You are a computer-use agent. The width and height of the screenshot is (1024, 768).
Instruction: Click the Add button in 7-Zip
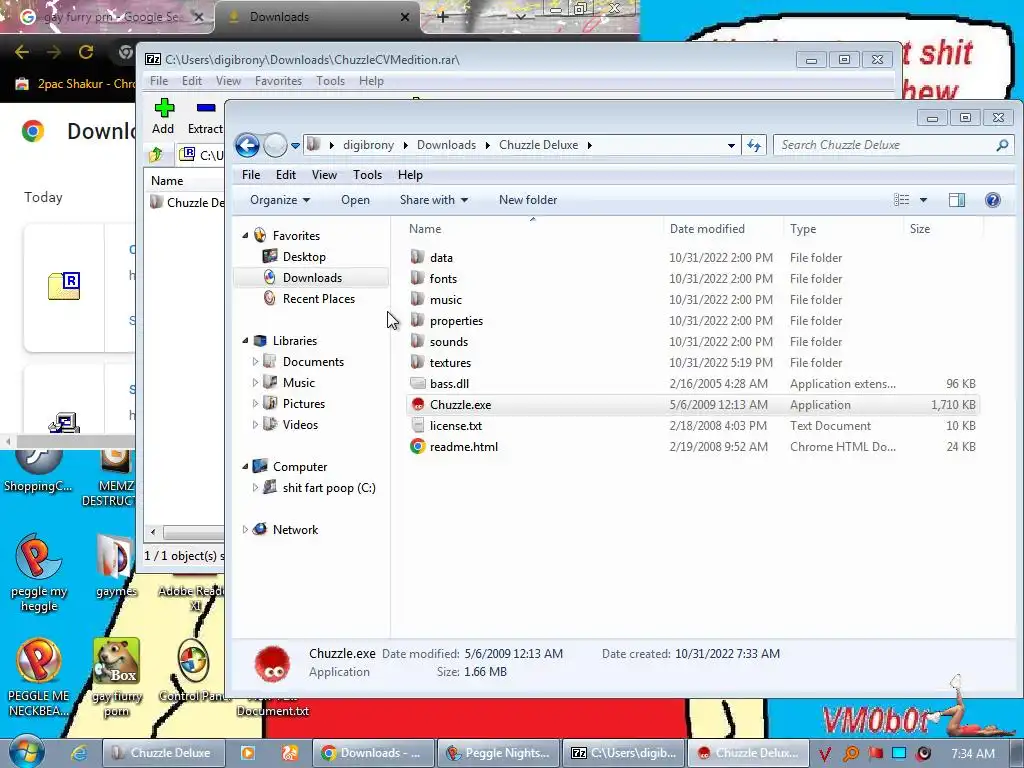(163, 116)
